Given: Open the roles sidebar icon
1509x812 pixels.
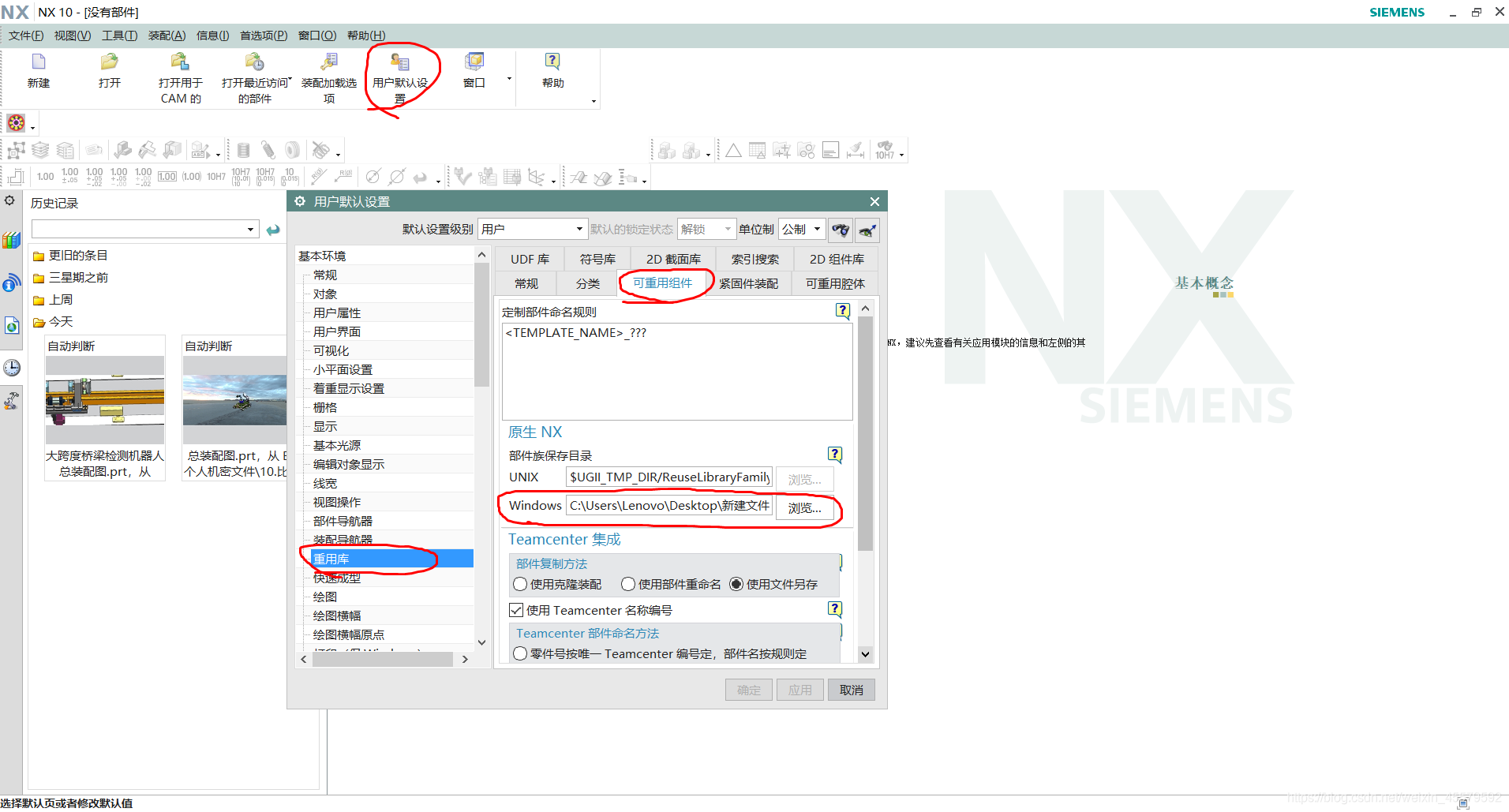Looking at the screenshot, I should click(x=11, y=402).
